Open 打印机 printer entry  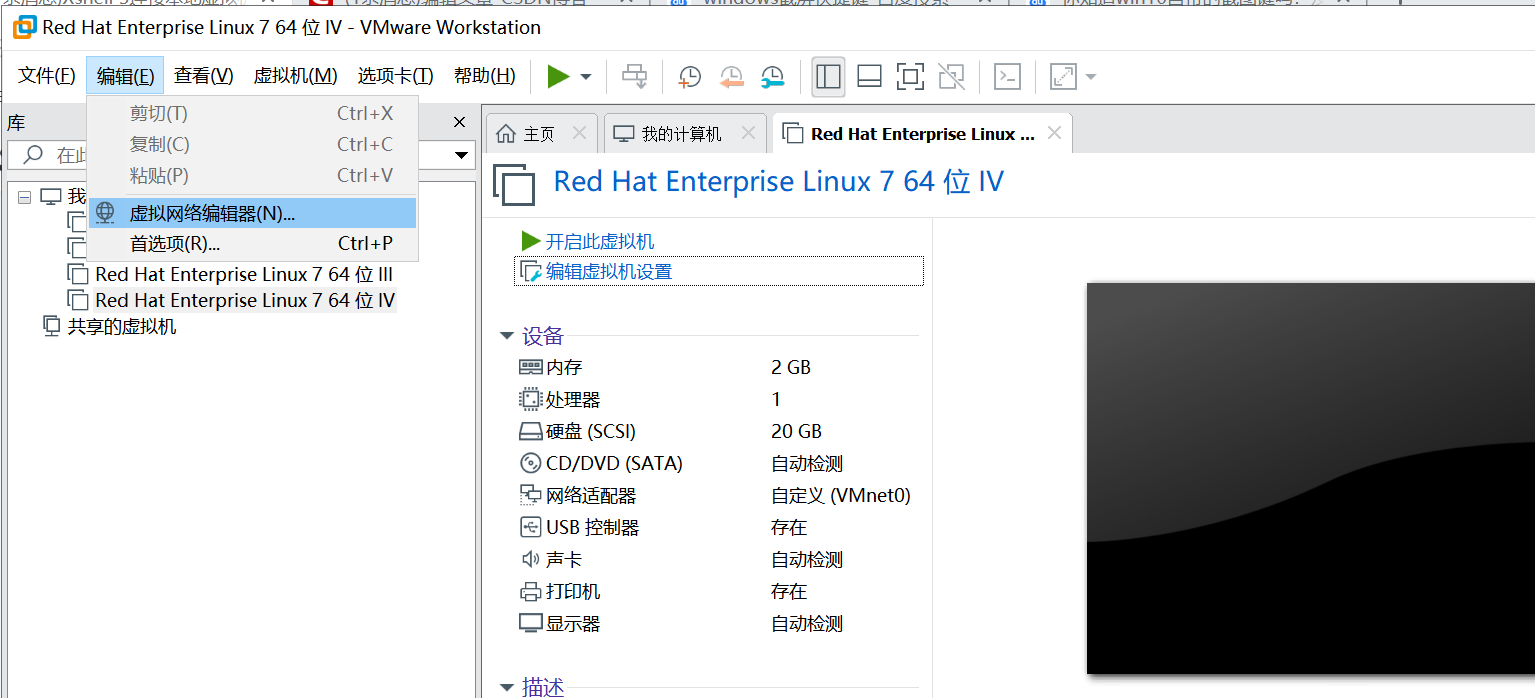click(x=573, y=591)
